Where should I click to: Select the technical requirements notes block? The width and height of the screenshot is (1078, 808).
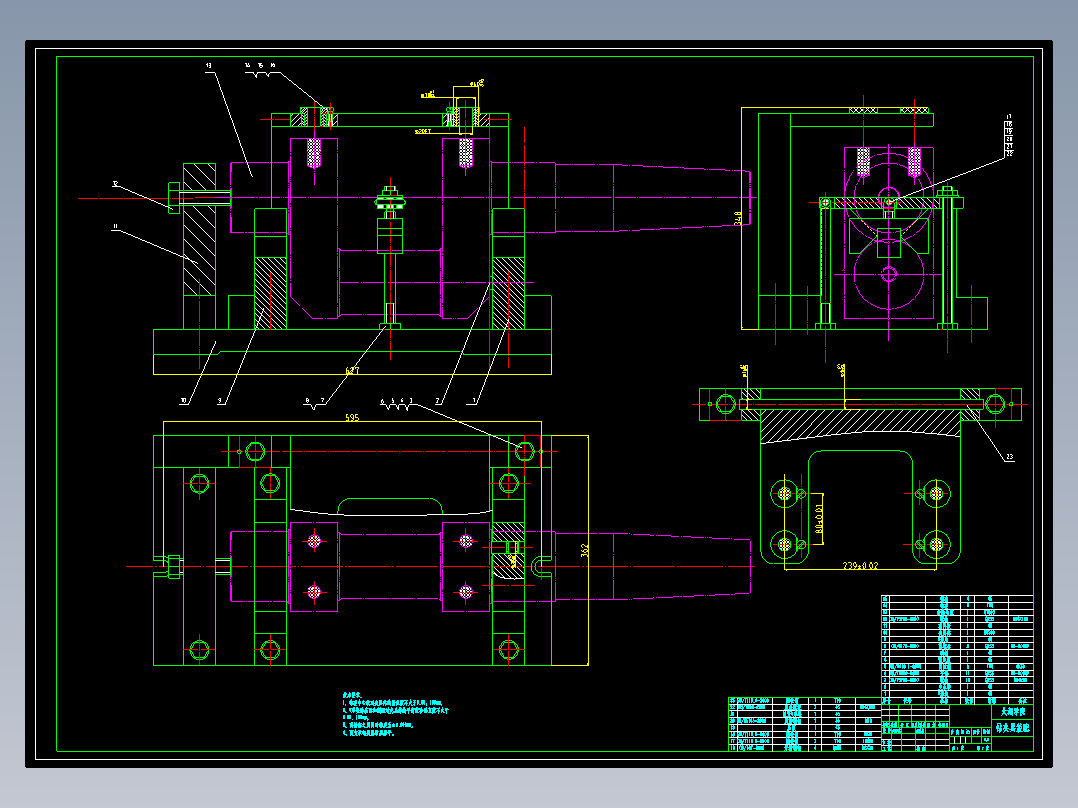tap(396, 715)
